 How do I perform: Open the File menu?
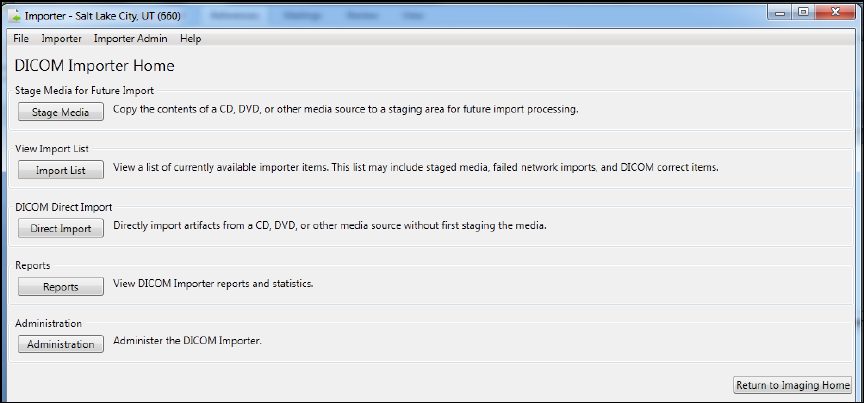click(21, 39)
